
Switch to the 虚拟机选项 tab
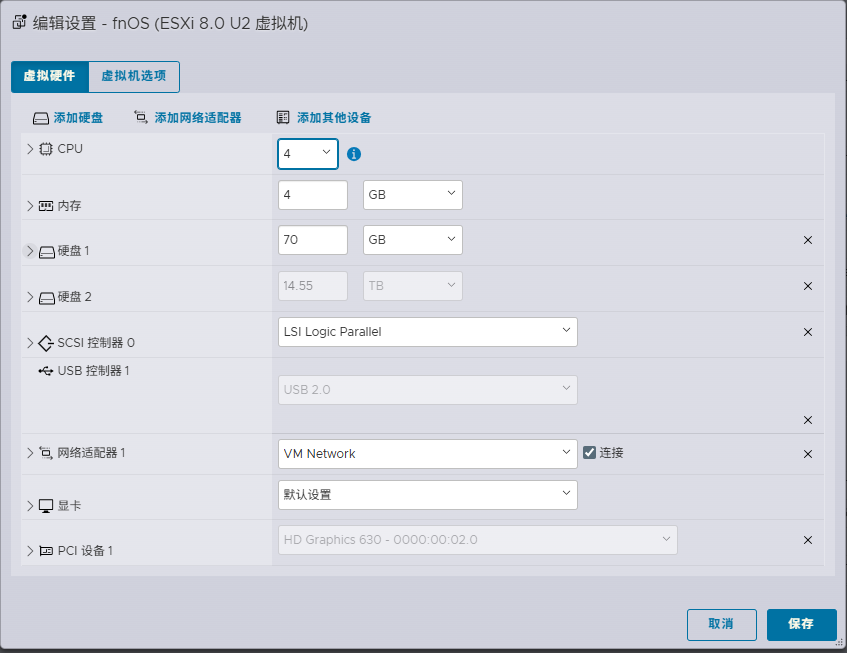click(x=134, y=76)
